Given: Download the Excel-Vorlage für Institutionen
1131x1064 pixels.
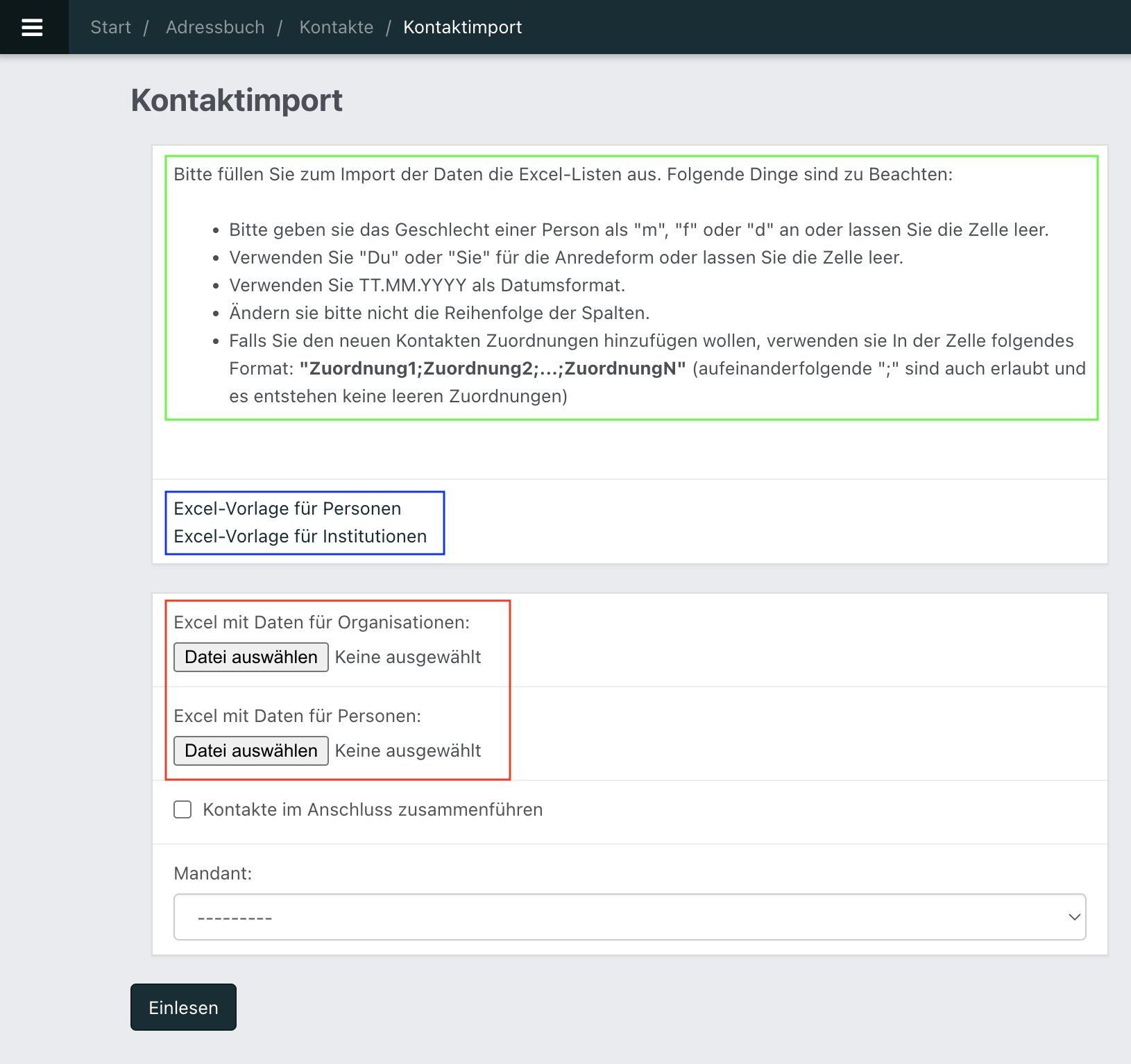Looking at the screenshot, I should point(300,535).
